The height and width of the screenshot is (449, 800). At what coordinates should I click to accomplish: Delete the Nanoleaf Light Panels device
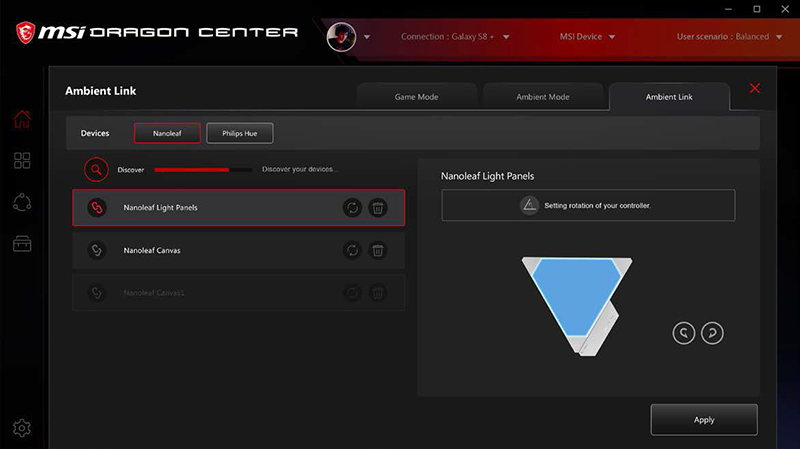[x=377, y=208]
